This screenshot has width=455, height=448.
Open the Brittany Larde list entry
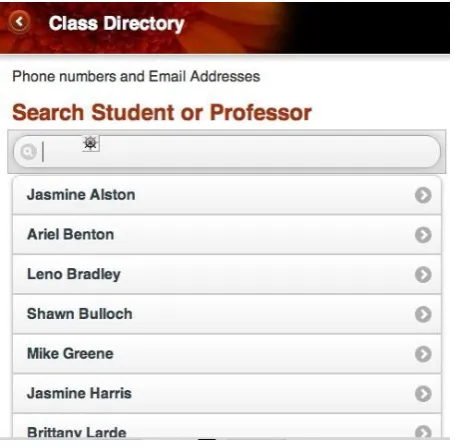[x=227, y=426]
